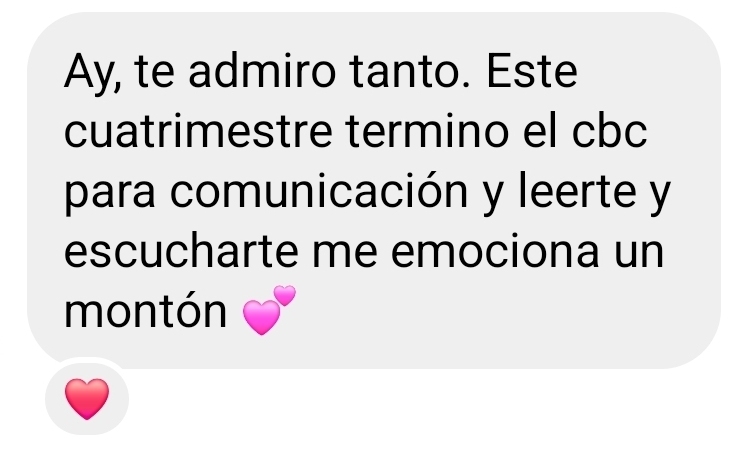The height and width of the screenshot is (462, 751).
Task: Tap the pink two-hearts emoji
Action: [x=269, y=310]
